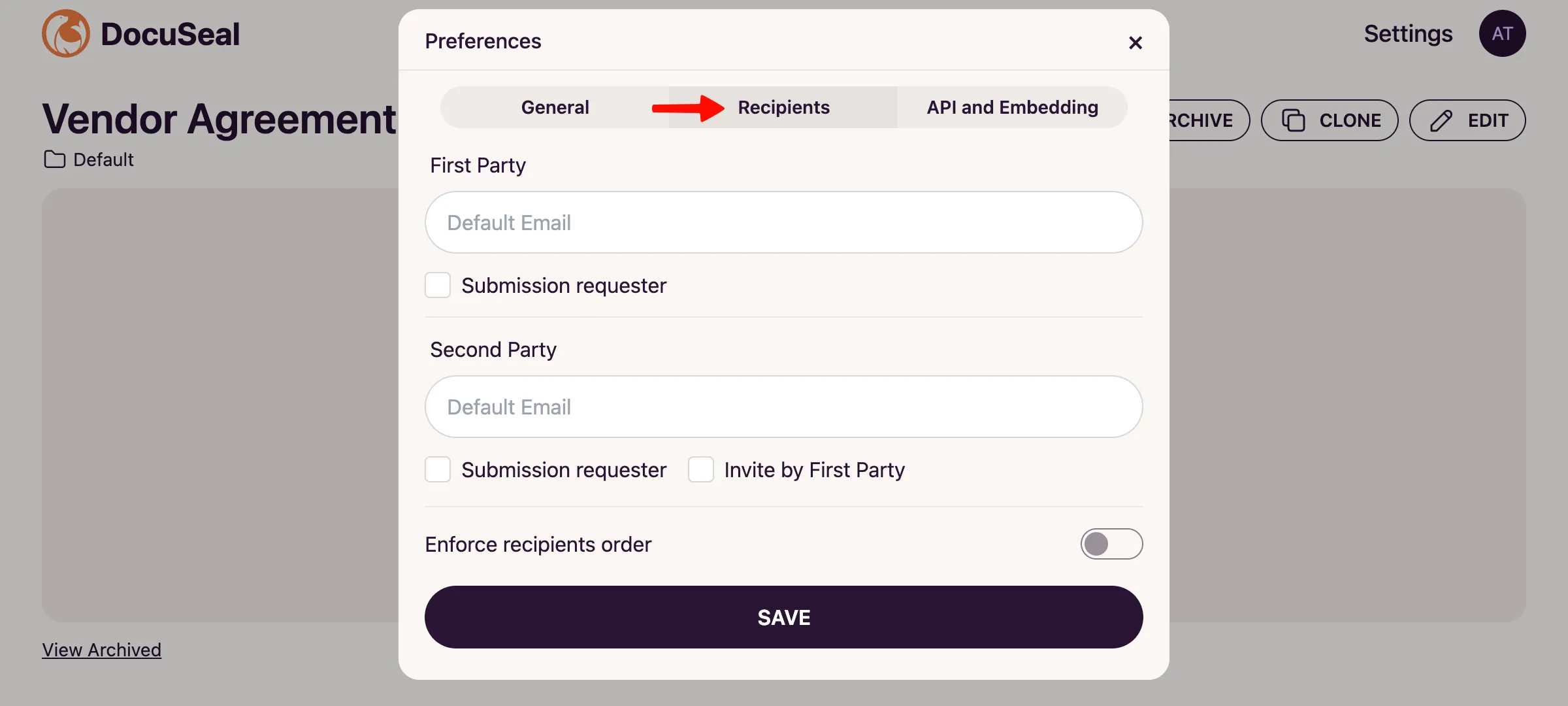Open the Settings menu
The image size is (1568, 706).
tap(1408, 33)
